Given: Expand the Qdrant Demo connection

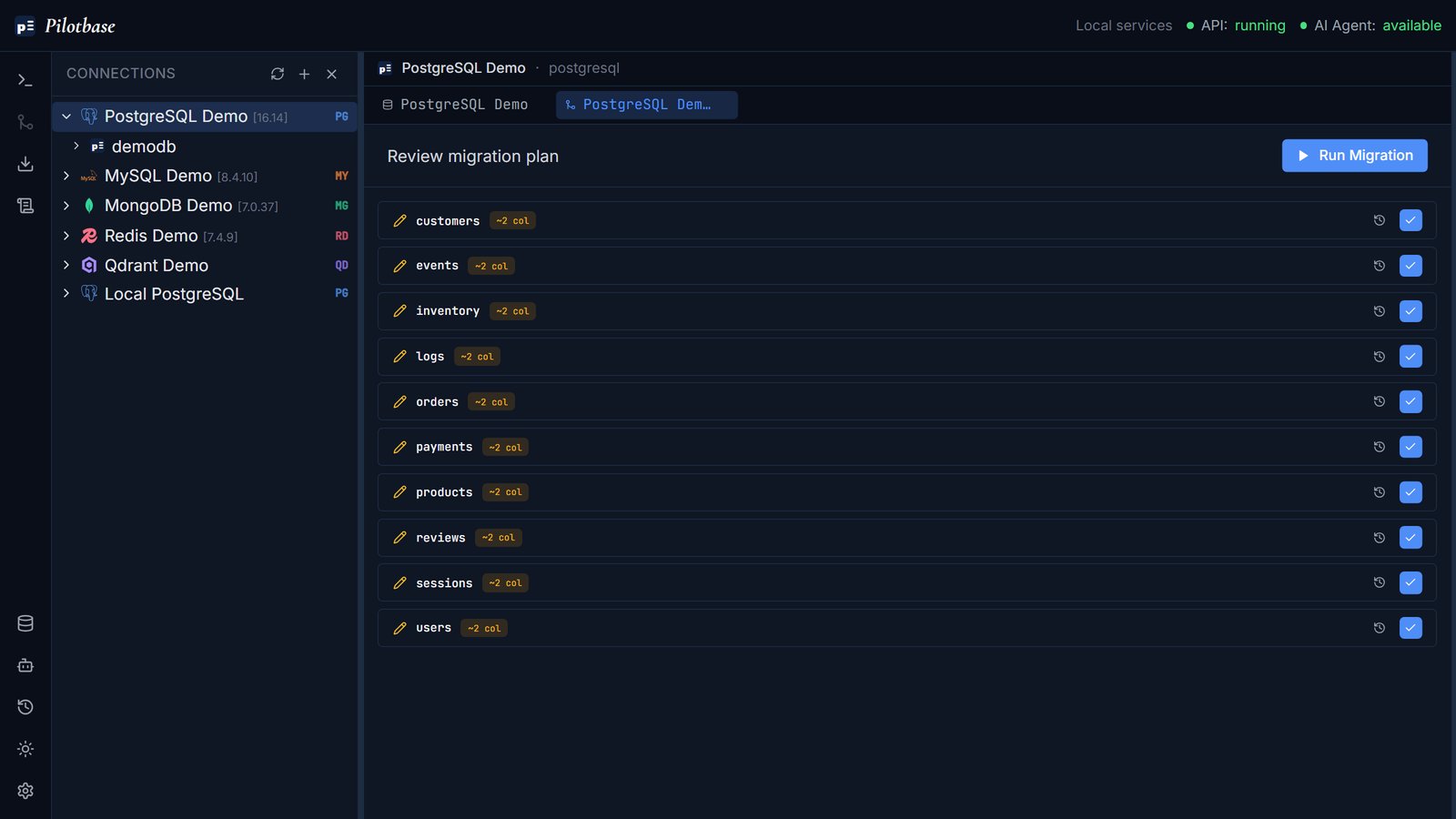Looking at the screenshot, I should 66,265.
